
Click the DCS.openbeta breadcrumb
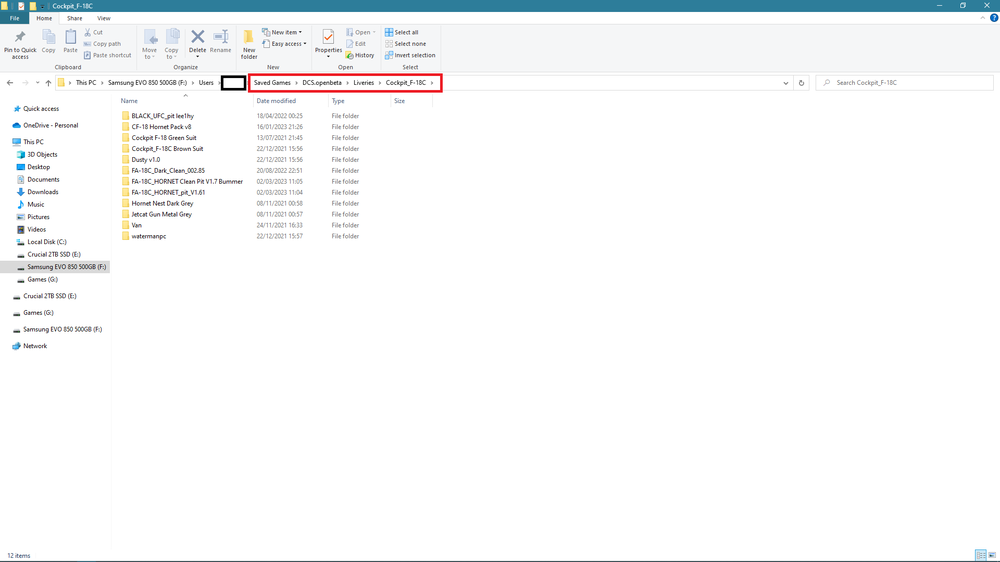322,83
